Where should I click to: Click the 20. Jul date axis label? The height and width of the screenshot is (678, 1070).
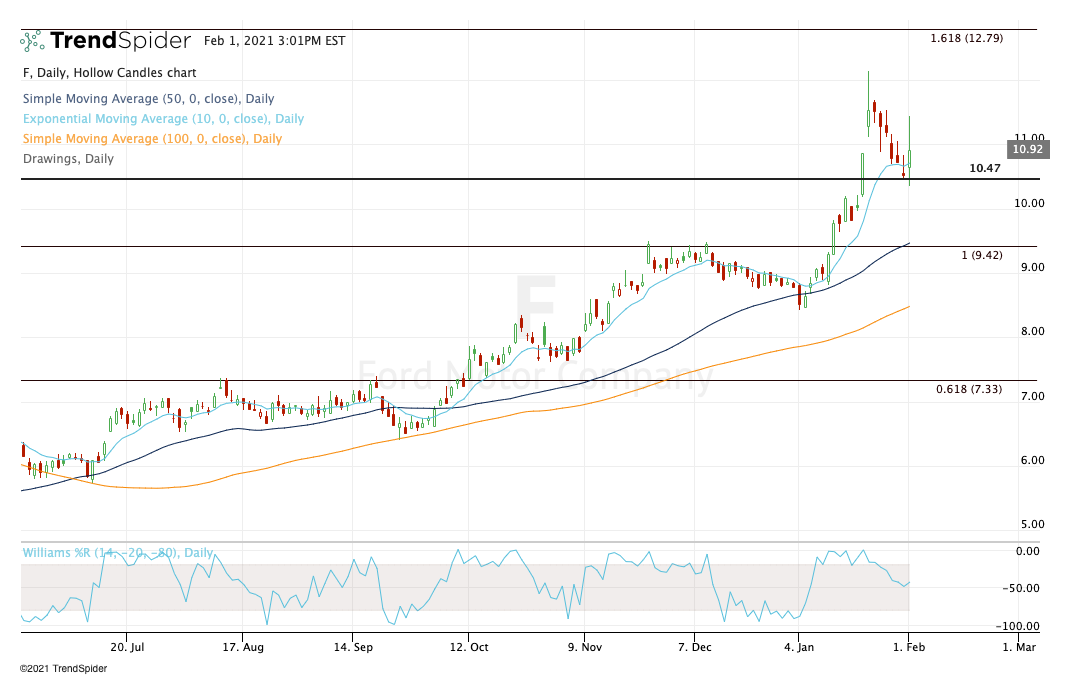[126, 647]
